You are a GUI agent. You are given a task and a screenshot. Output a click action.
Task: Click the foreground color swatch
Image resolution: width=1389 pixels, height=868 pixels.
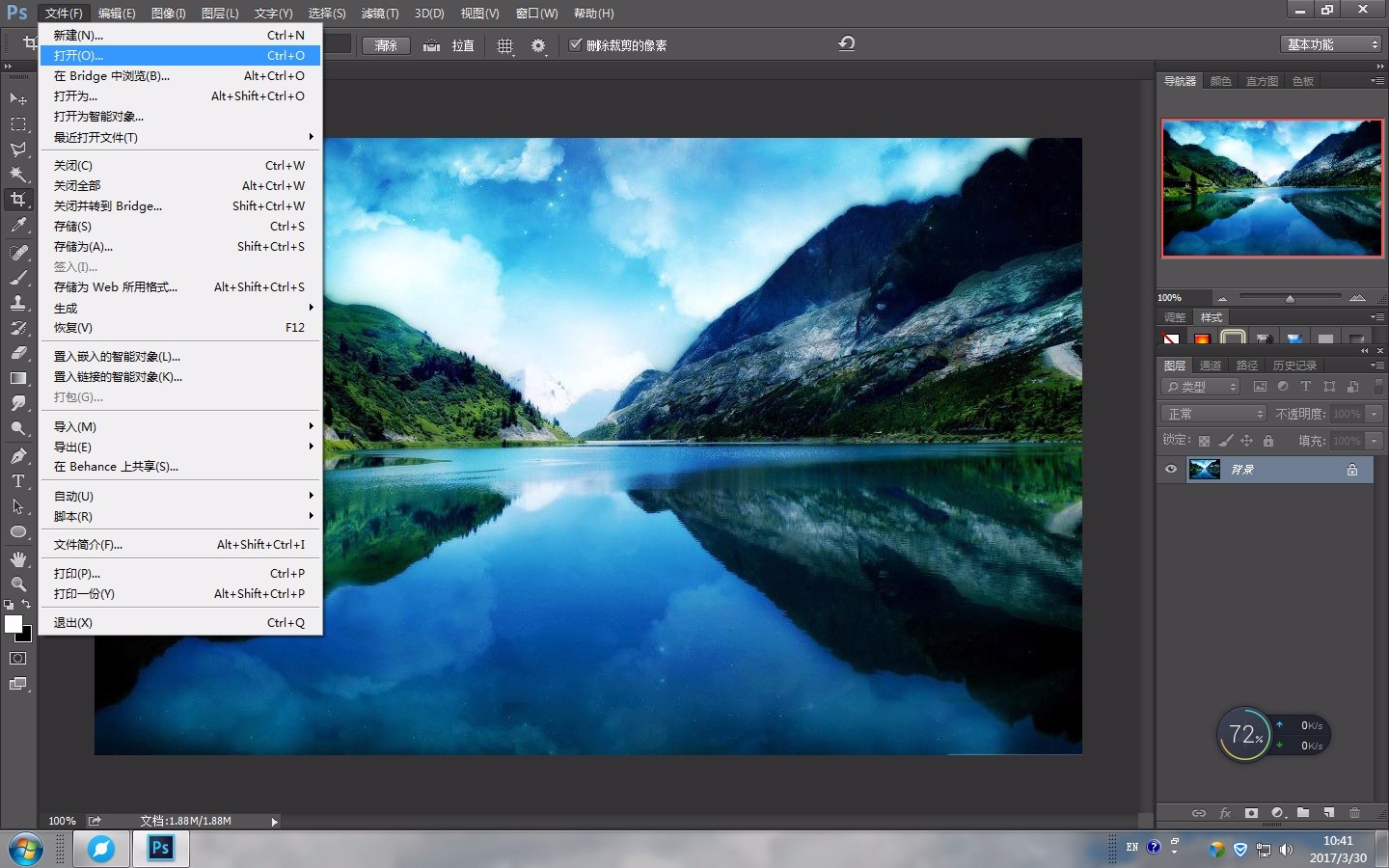point(13,624)
